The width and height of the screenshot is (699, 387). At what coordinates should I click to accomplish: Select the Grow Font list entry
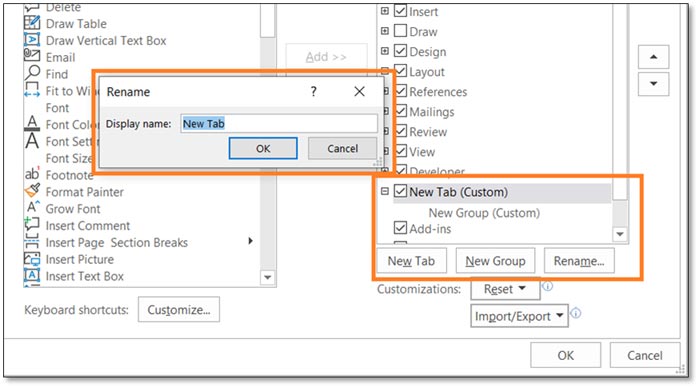pos(73,209)
